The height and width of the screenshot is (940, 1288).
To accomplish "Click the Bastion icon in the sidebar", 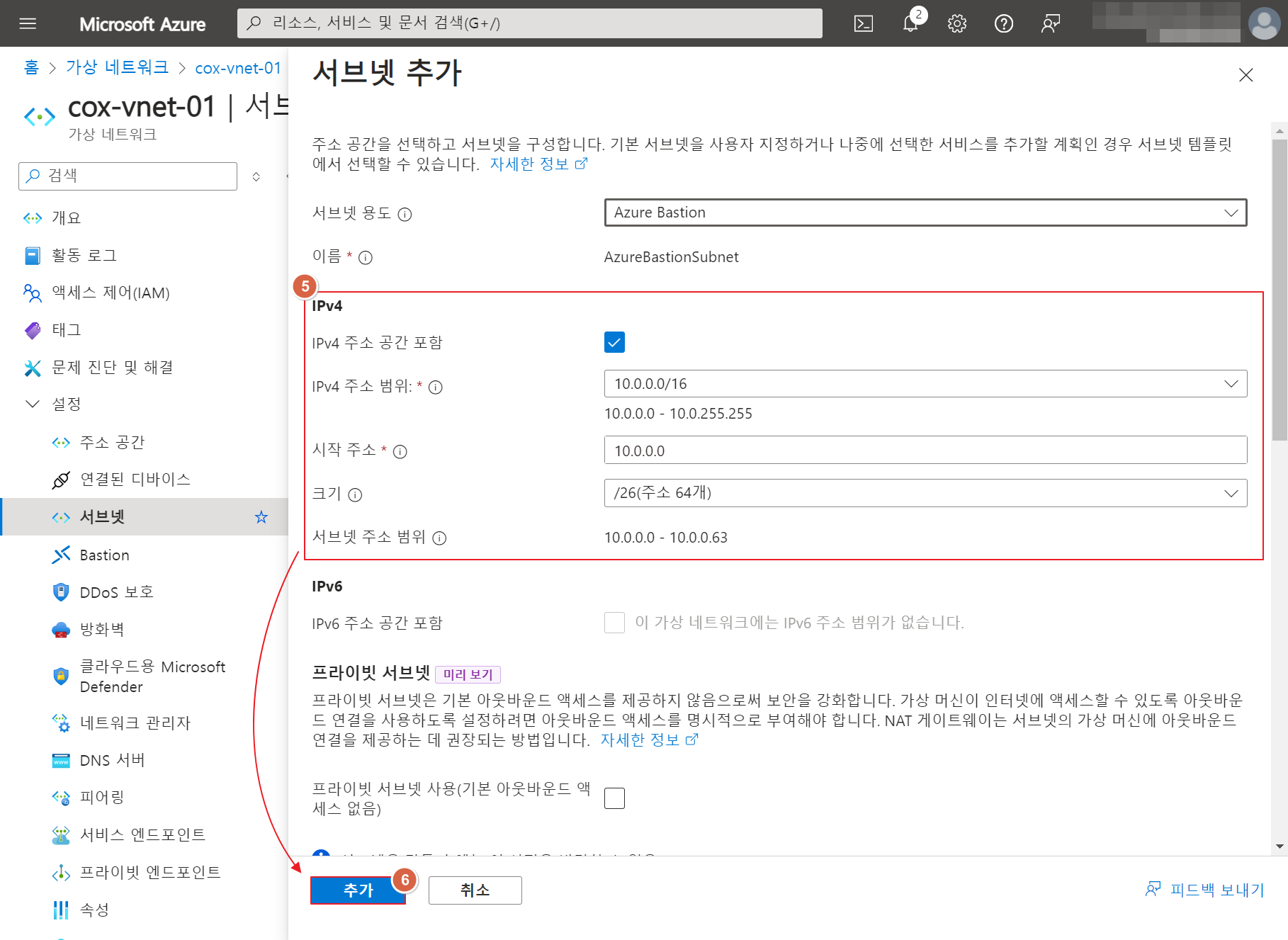I will 61,555.
